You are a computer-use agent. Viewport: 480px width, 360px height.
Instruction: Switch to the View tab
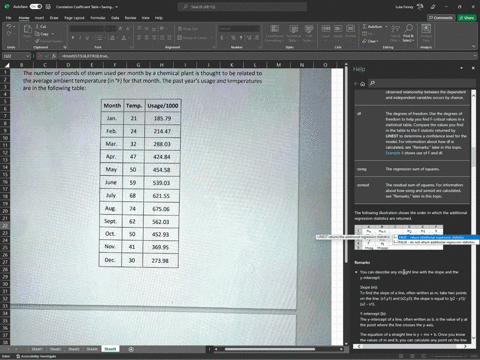click(146, 18)
